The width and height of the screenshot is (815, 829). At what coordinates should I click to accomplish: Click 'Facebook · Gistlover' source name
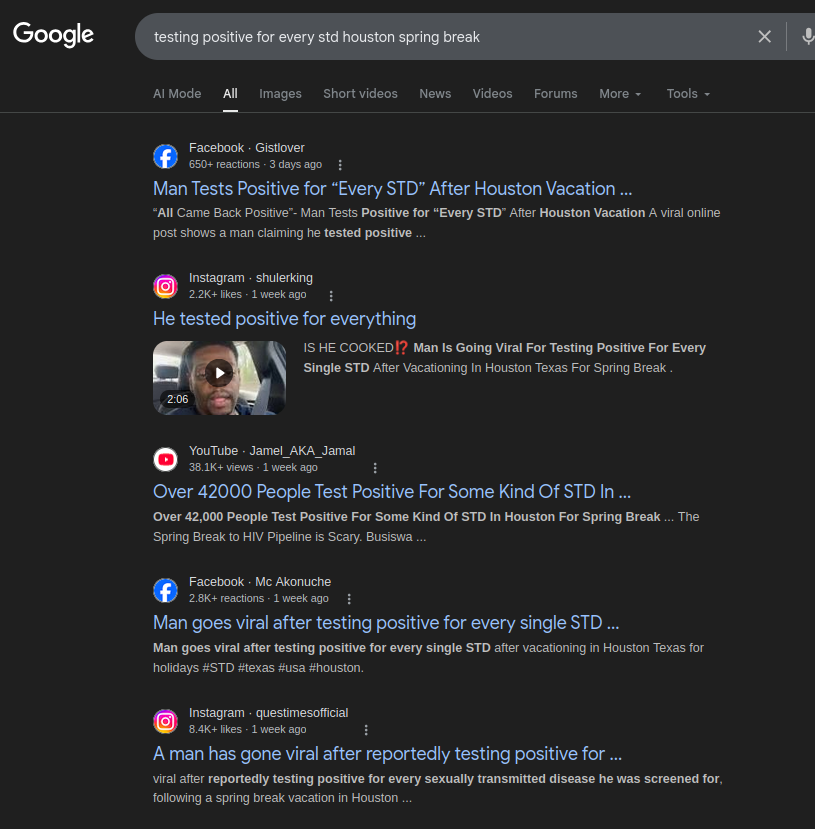[x=247, y=148]
